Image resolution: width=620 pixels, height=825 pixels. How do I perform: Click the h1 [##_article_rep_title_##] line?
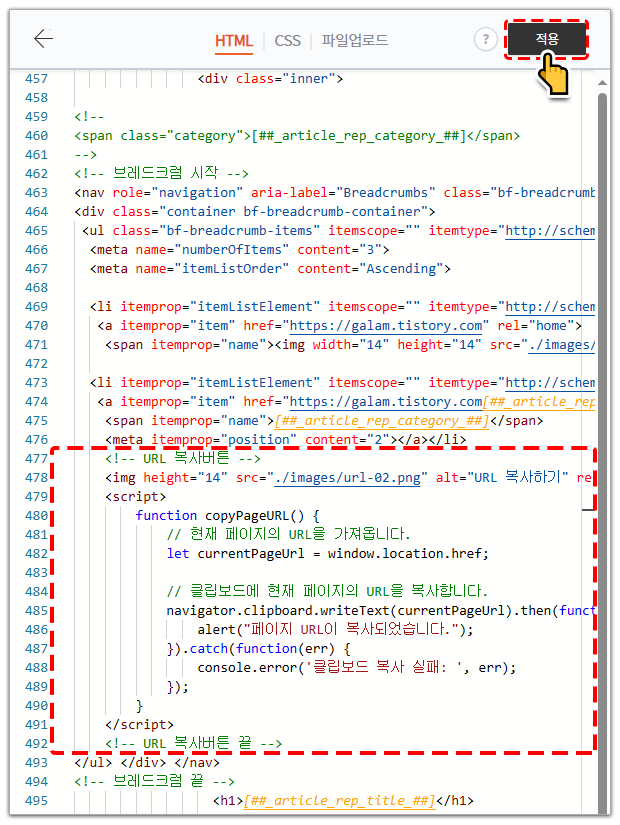point(343,801)
